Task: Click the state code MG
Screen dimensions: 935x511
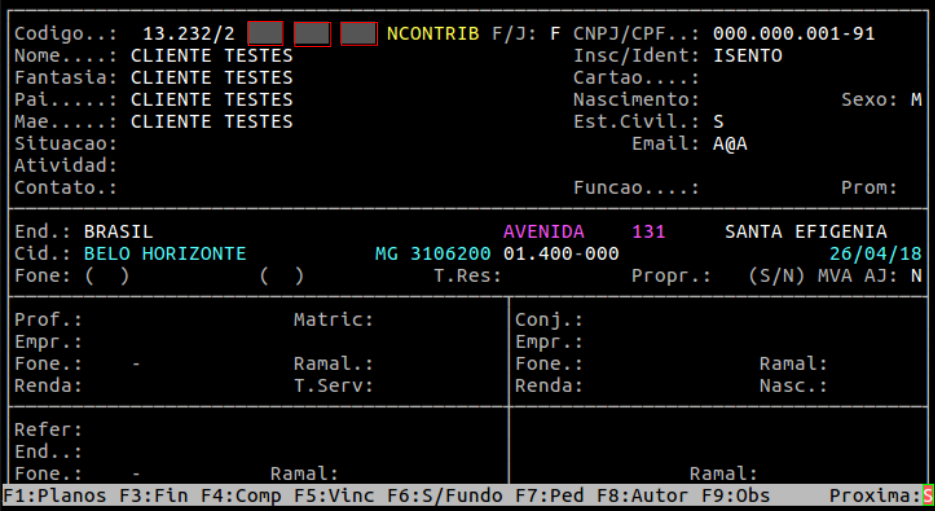Action: [x=386, y=254]
